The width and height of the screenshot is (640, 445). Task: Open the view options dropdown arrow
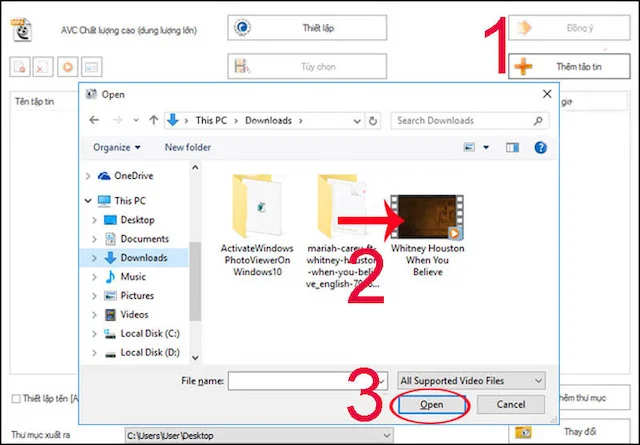[x=486, y=147]
